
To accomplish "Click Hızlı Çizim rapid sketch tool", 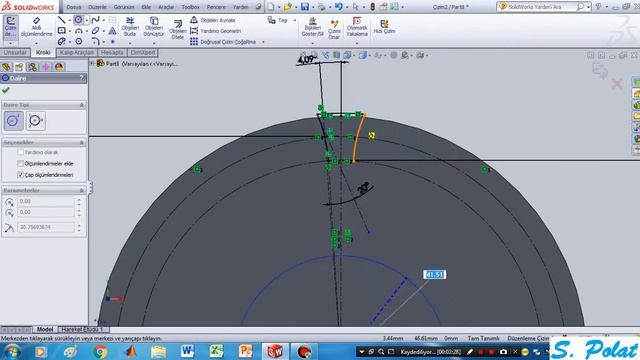I will [384, 27].
